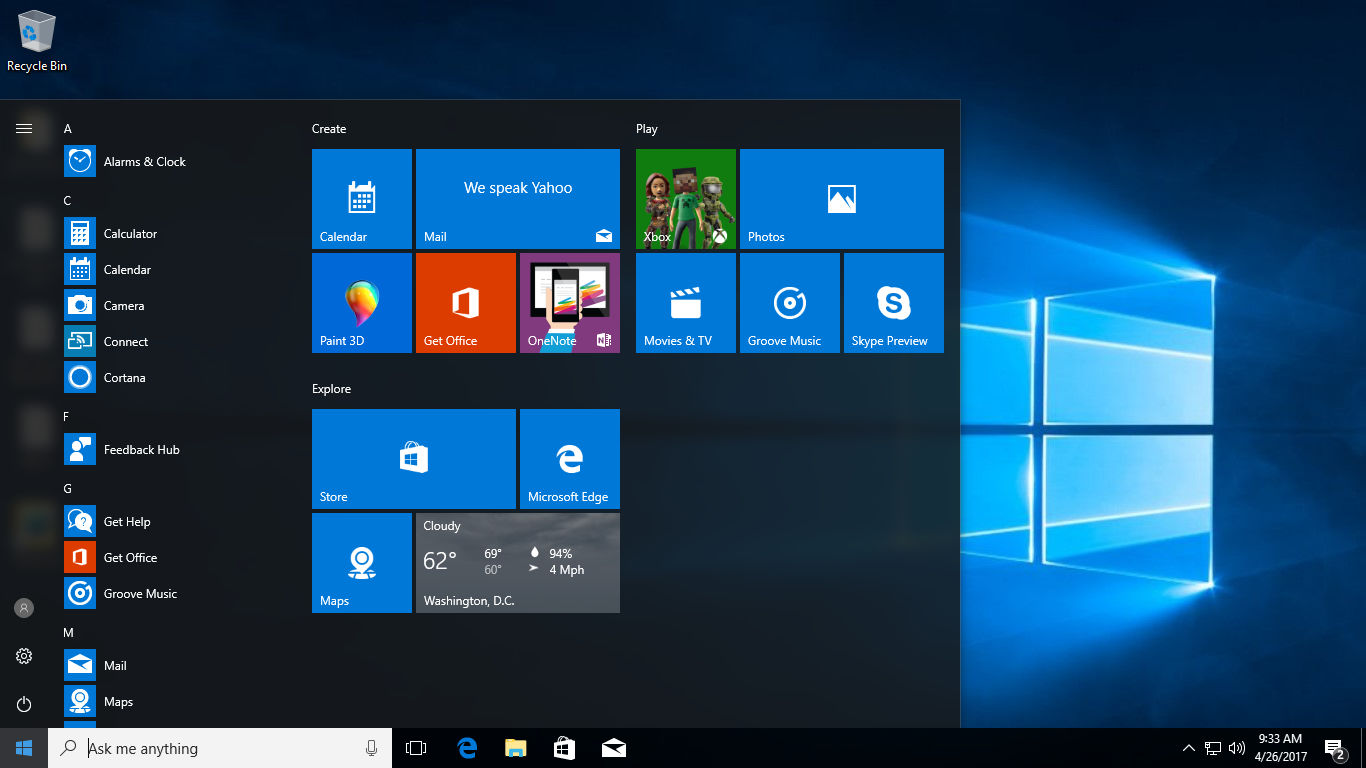Screen dimensions: 1366x768
Task: Select the Explore tile group heading
Action: tap(331, 389)
